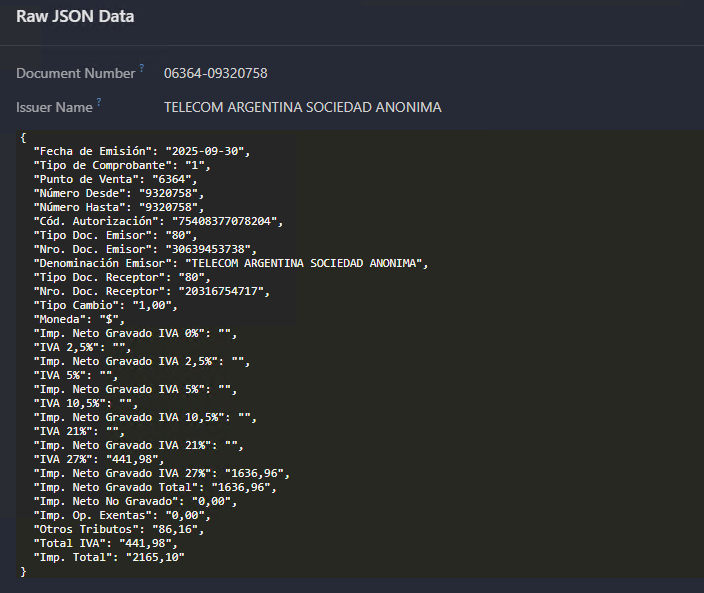Click the help icon beside Issuer Name

pyautogui.click(x=99, y=103)
